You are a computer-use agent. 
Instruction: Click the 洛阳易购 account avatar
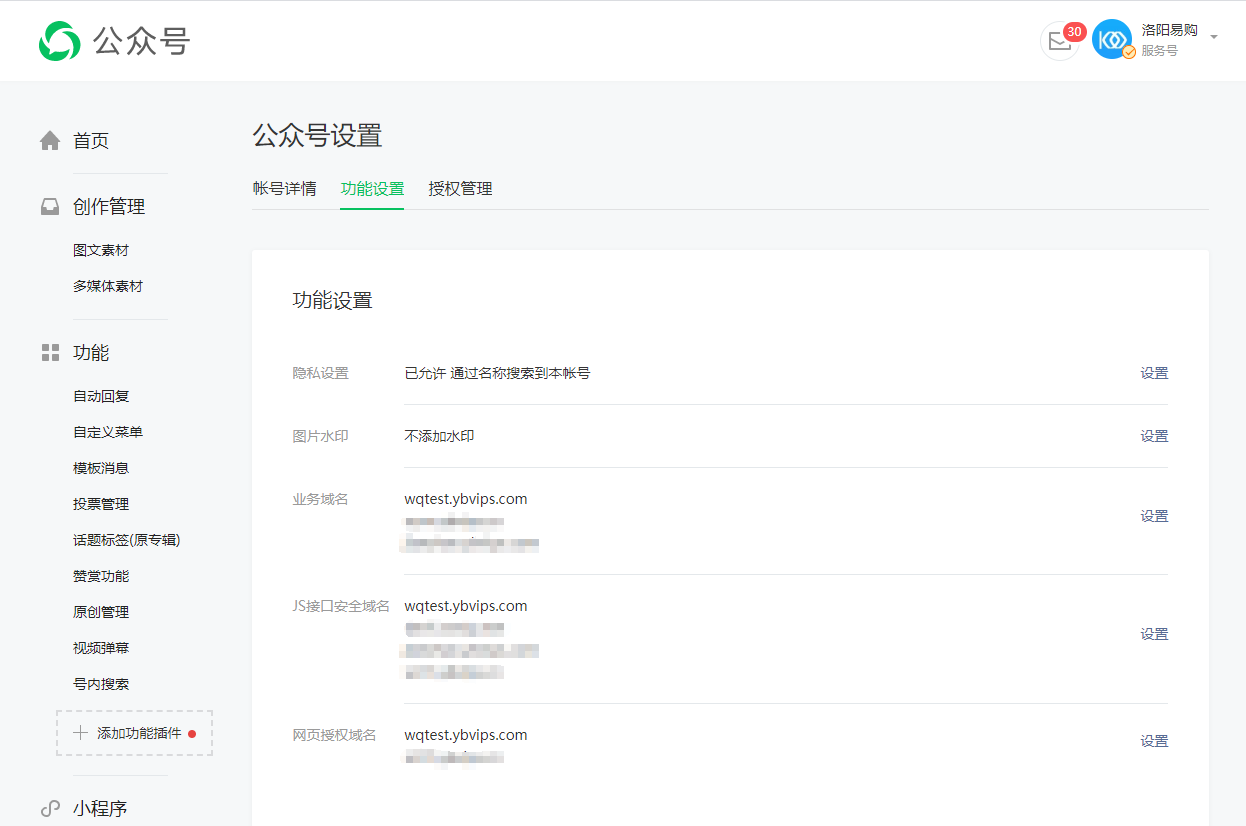click(1111, 40)
